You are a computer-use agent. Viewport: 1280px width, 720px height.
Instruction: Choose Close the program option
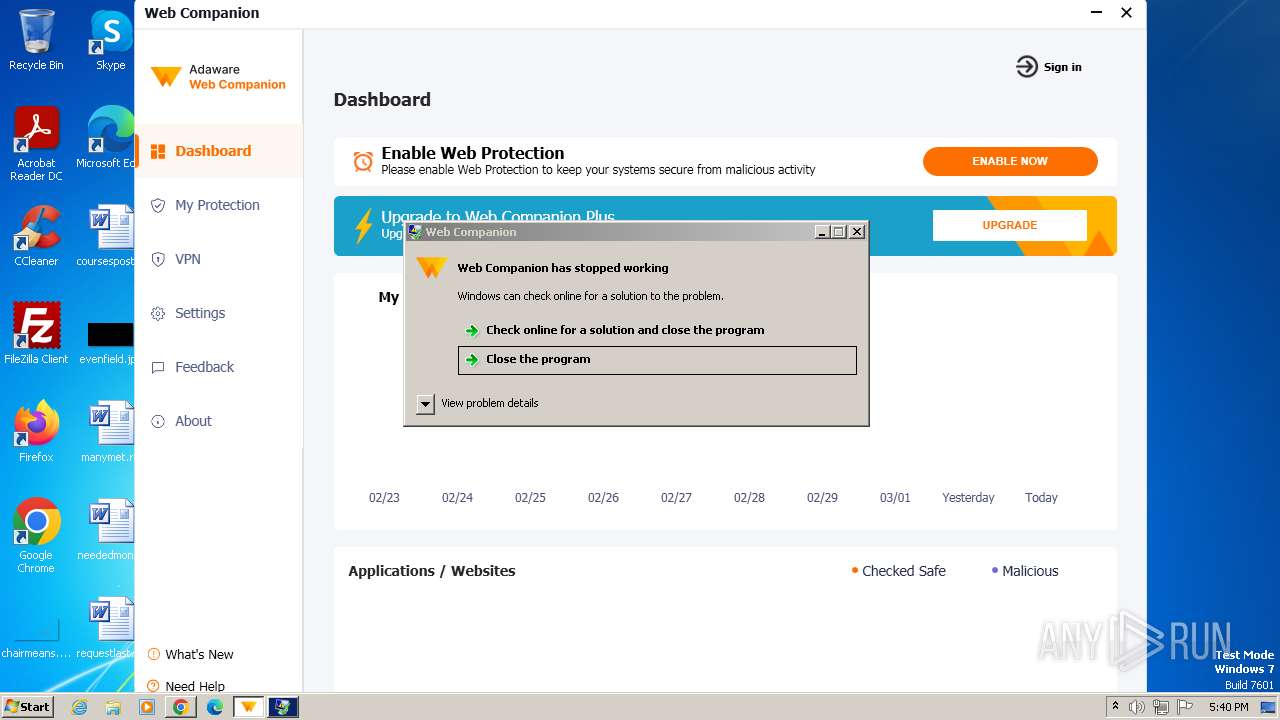(657, 360)
